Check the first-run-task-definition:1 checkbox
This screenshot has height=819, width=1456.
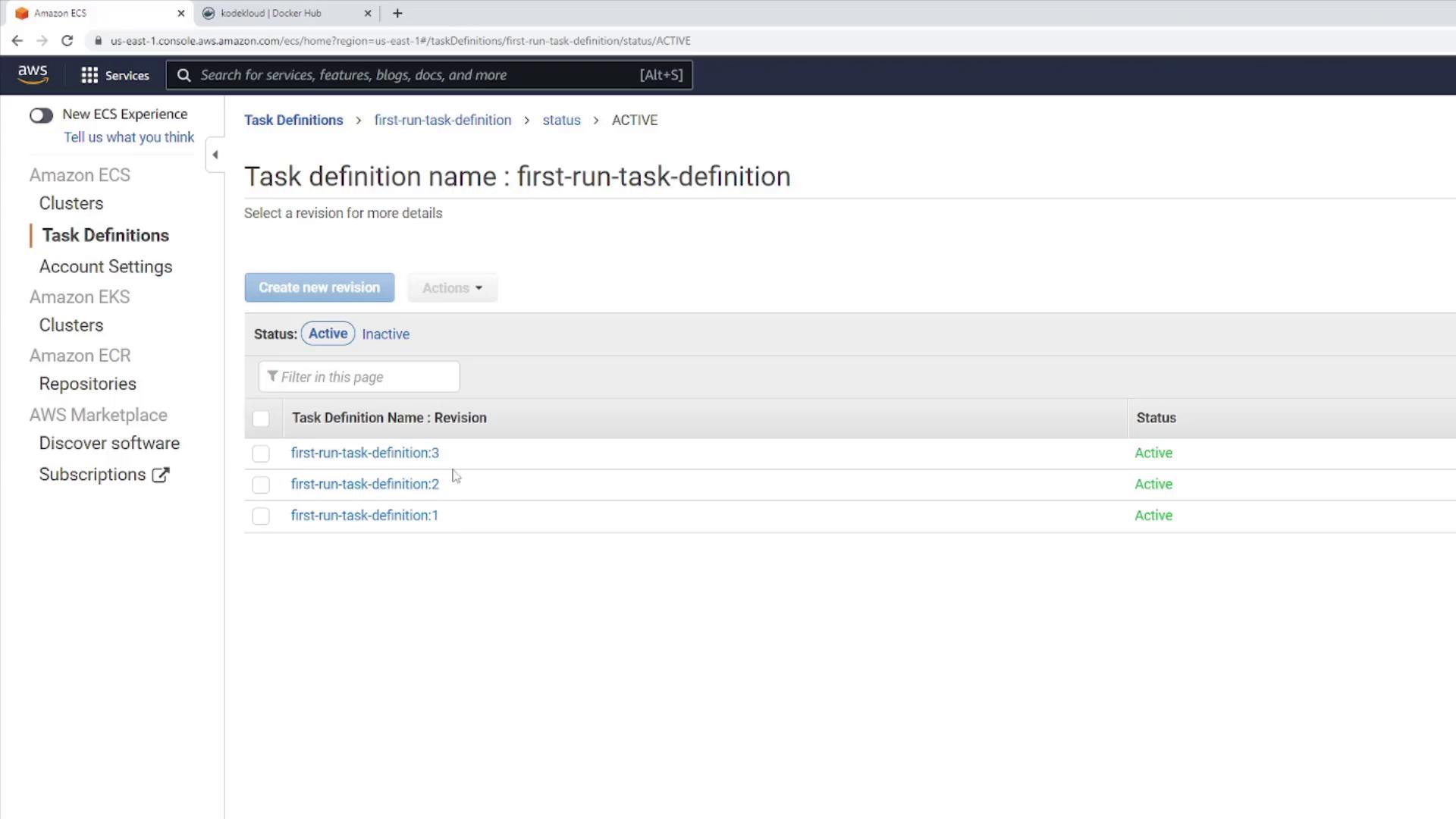click(261, 516)
